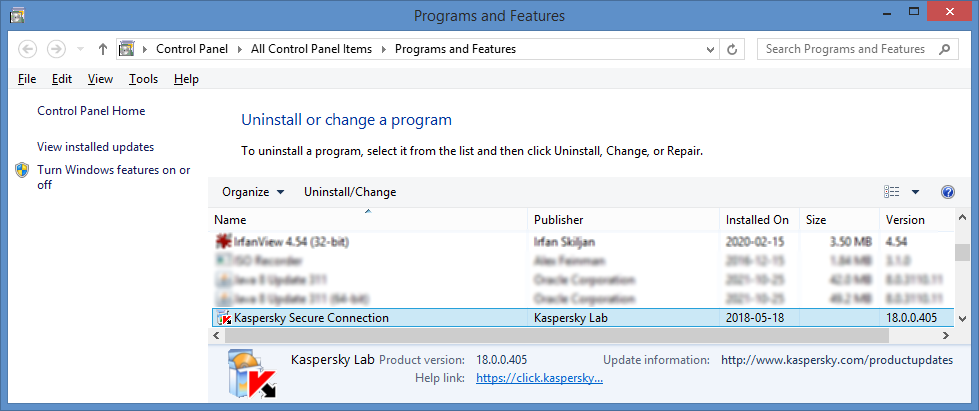Click the Forward navigation arrow

pyautogui.click(x=57, y=49)
